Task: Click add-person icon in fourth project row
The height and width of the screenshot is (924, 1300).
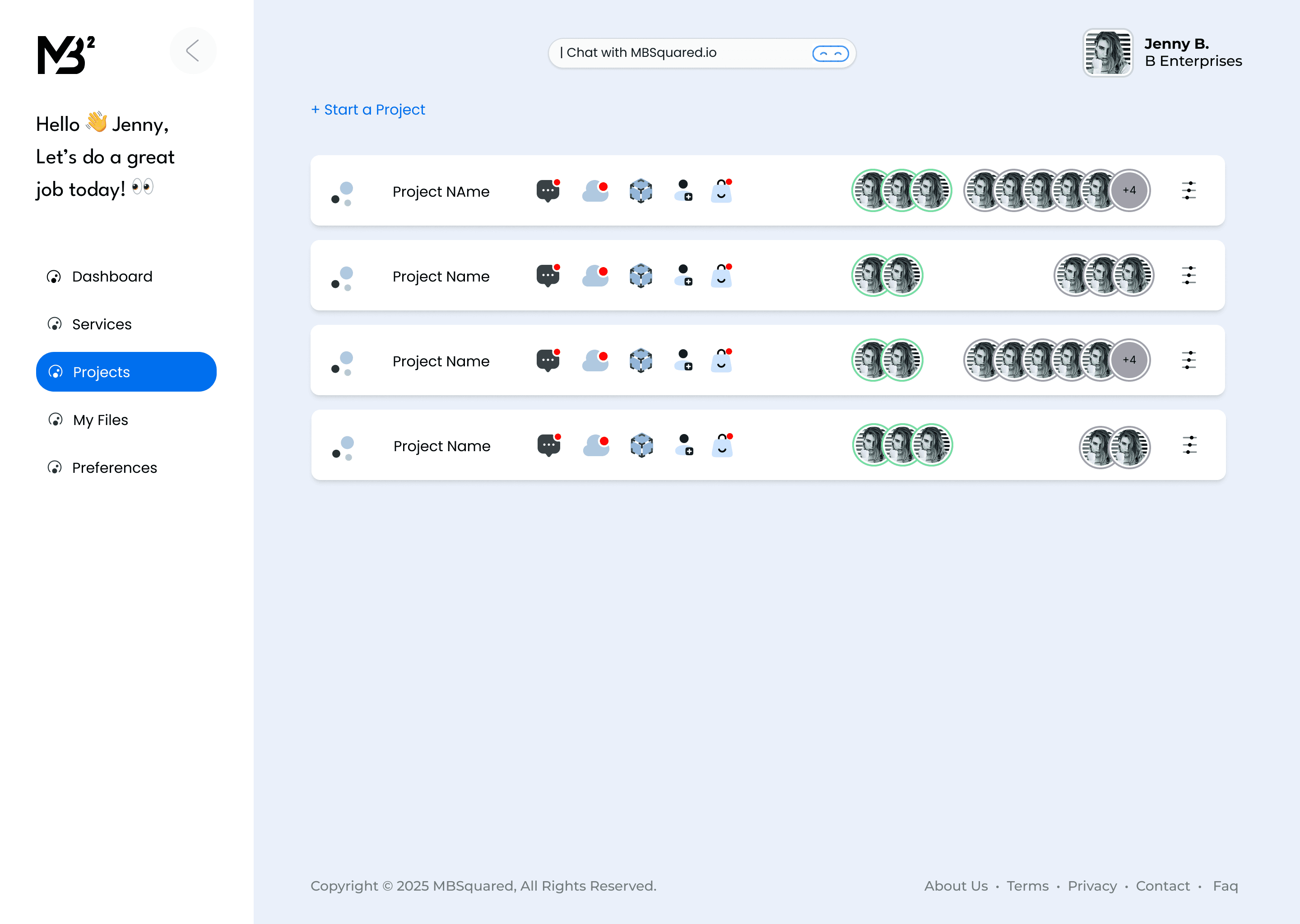Action: pos(685,445)
